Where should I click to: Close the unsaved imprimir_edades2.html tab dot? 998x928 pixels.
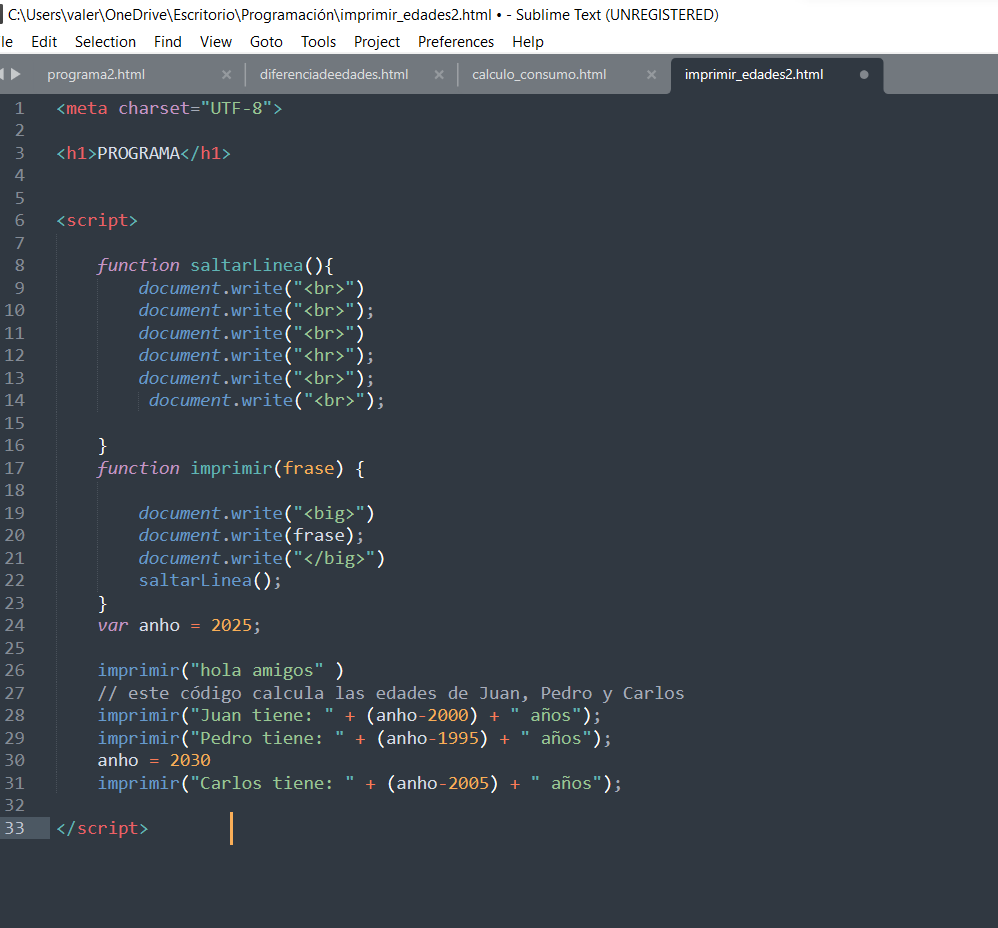(864, 74)
